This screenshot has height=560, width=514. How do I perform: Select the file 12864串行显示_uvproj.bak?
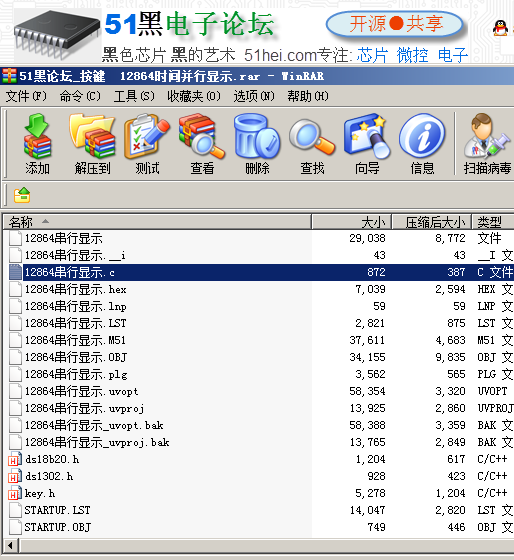[97, 442]
